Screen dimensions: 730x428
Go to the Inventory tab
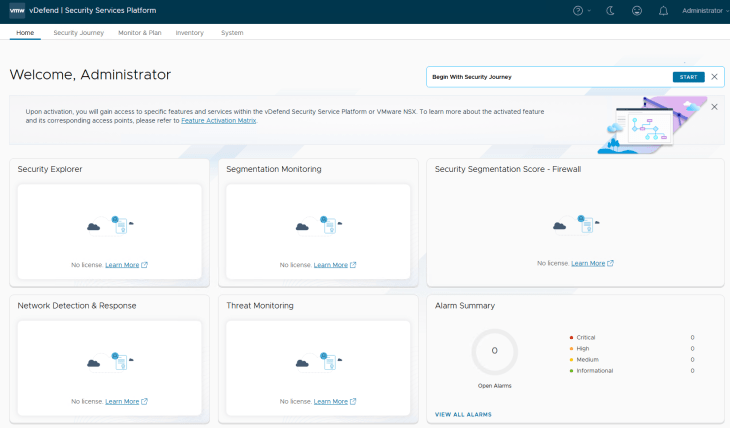tap(189, 33)
